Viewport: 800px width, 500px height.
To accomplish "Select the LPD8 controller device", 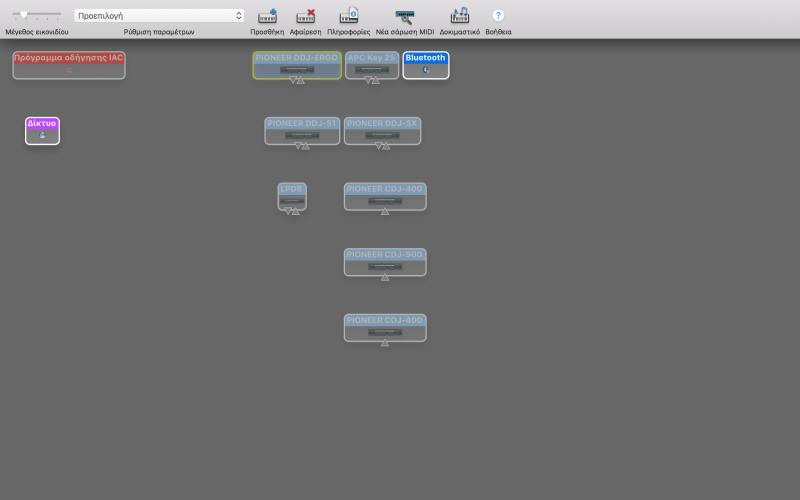I will (292, 195).
